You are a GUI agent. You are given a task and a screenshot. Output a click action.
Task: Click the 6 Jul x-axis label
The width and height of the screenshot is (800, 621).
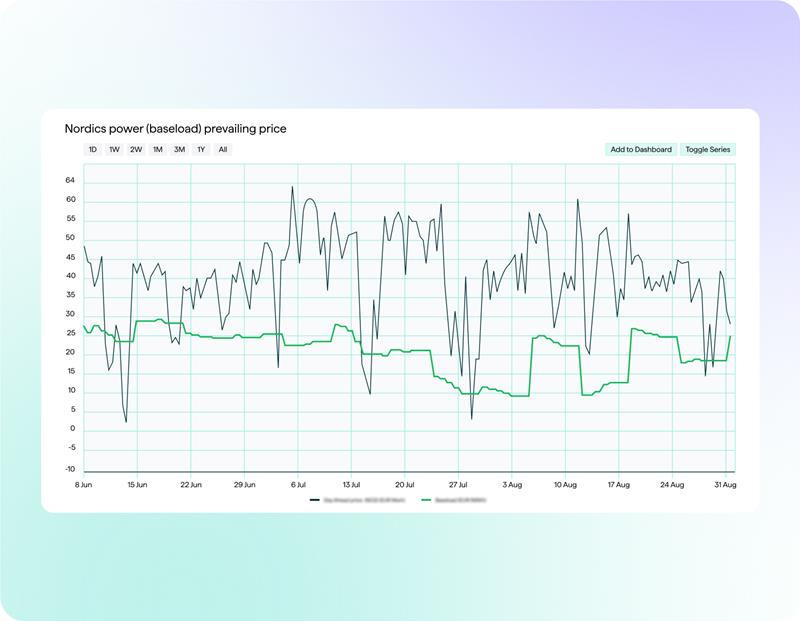click(297, 484)
